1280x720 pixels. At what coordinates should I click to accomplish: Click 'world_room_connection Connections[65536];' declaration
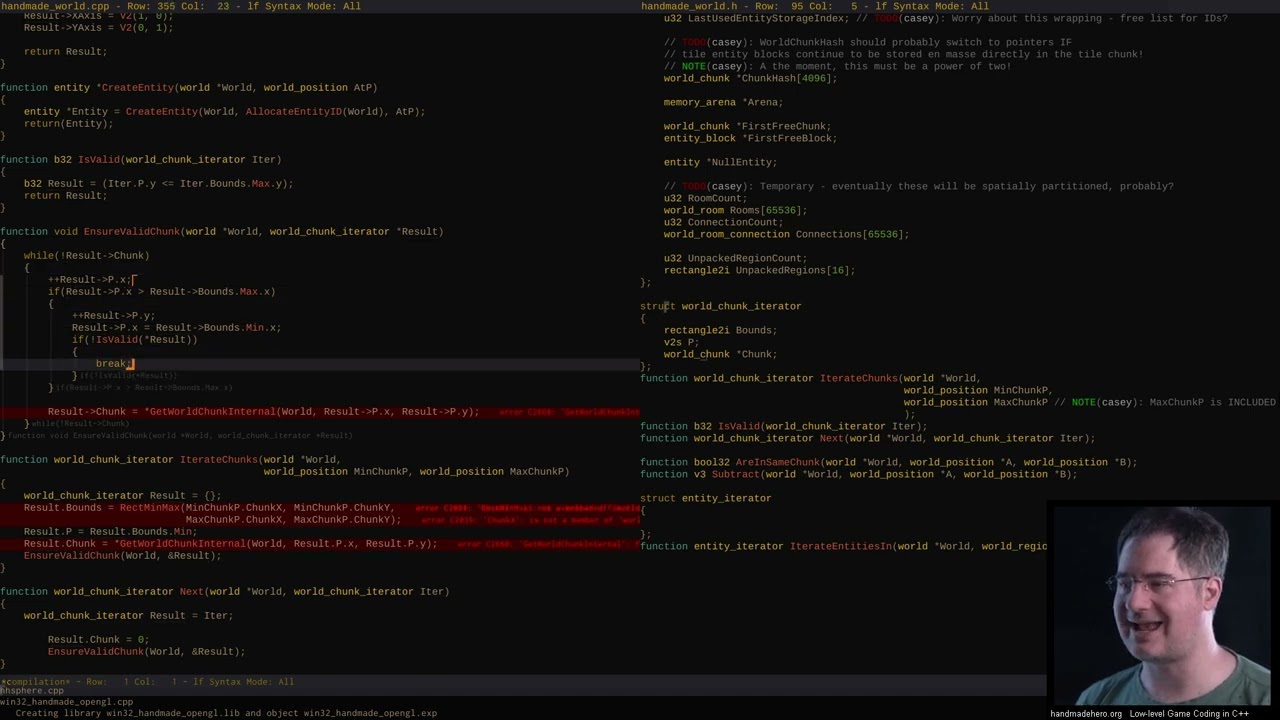click(x=786, y=234)
